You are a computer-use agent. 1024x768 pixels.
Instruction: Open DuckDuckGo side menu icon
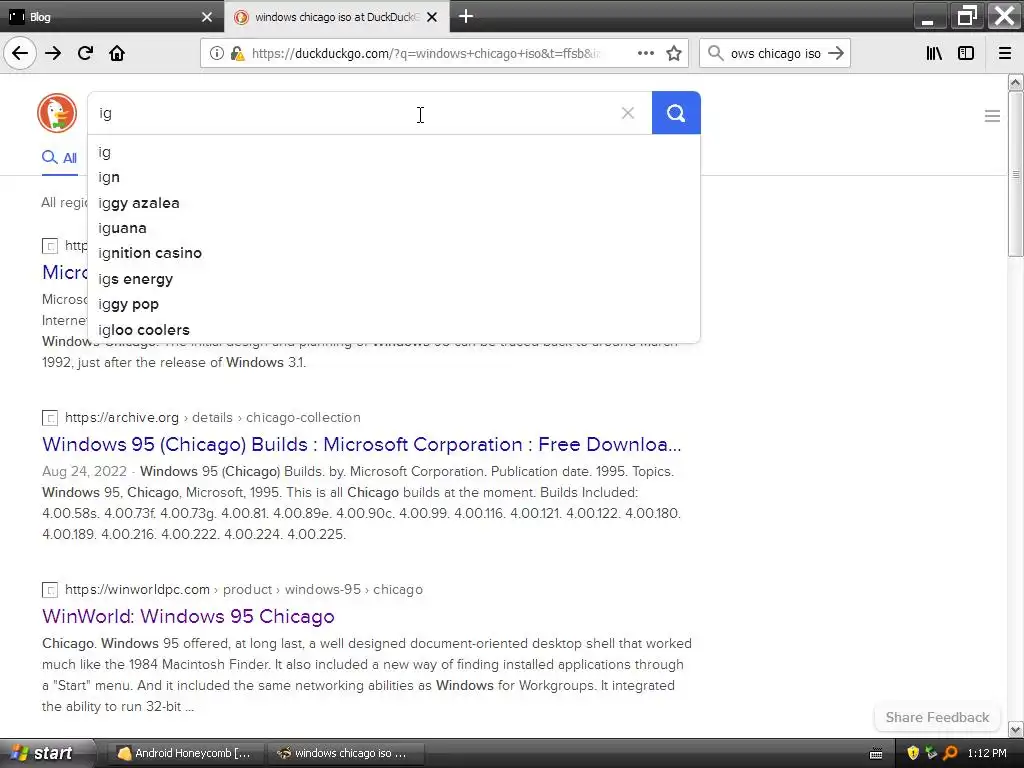(x=992, y=116)
